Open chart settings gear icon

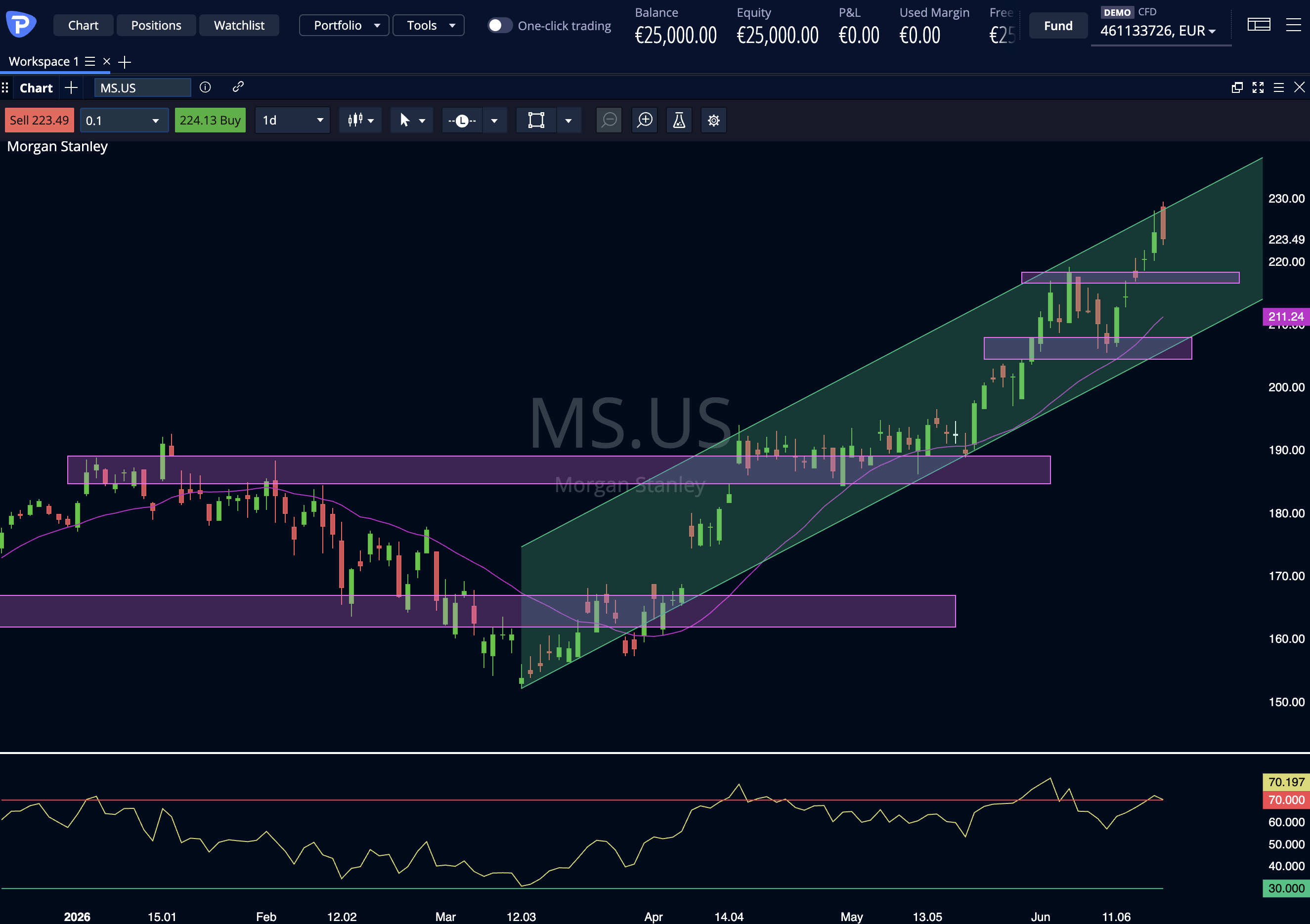[x=714, y=121]
